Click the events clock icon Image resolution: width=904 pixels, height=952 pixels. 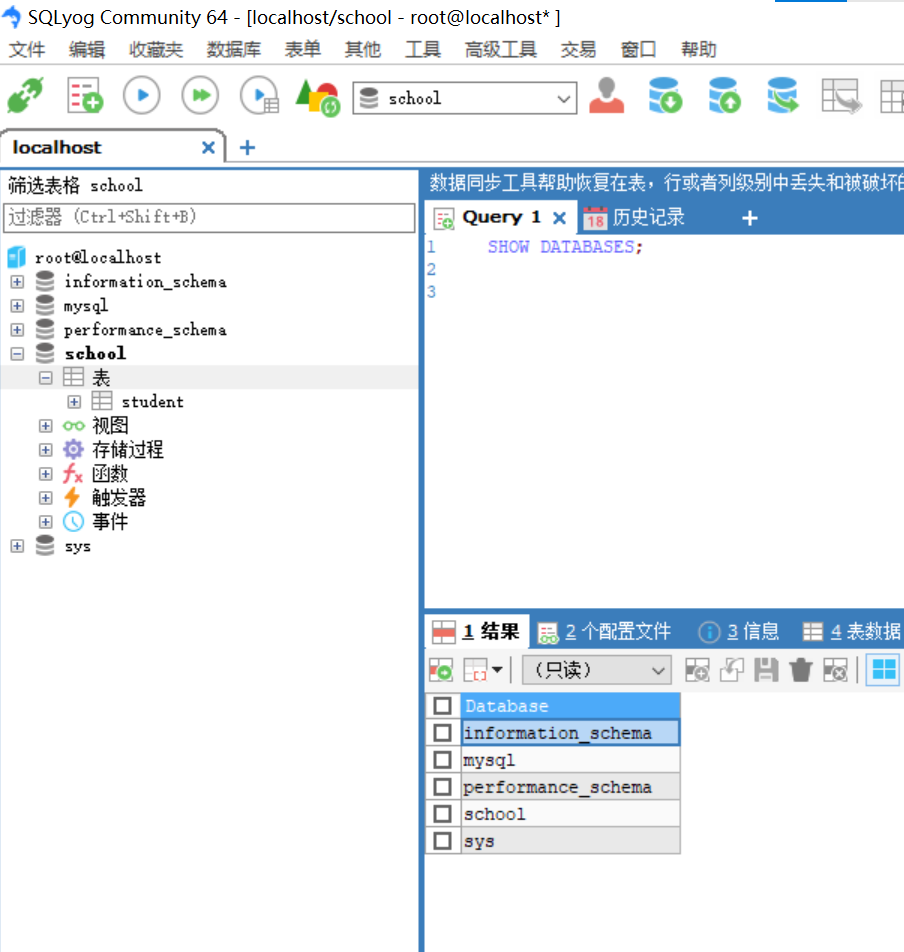73,522
